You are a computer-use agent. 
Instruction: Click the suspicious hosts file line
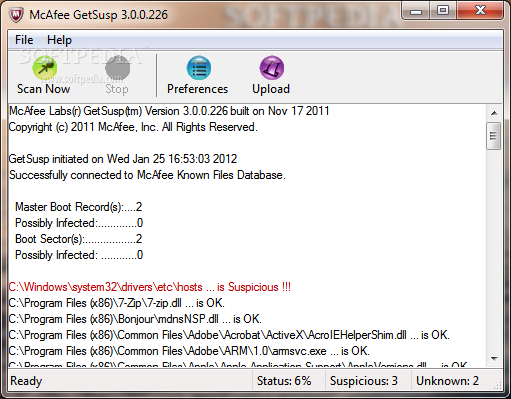tap(150, 287)
